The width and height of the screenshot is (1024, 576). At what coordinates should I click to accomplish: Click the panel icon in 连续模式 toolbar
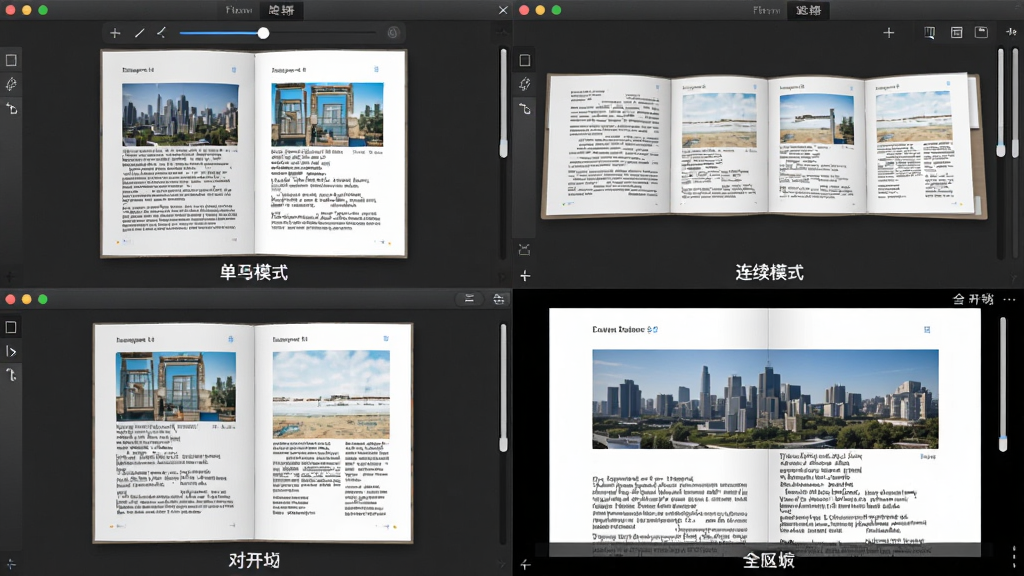click(981, 32)
